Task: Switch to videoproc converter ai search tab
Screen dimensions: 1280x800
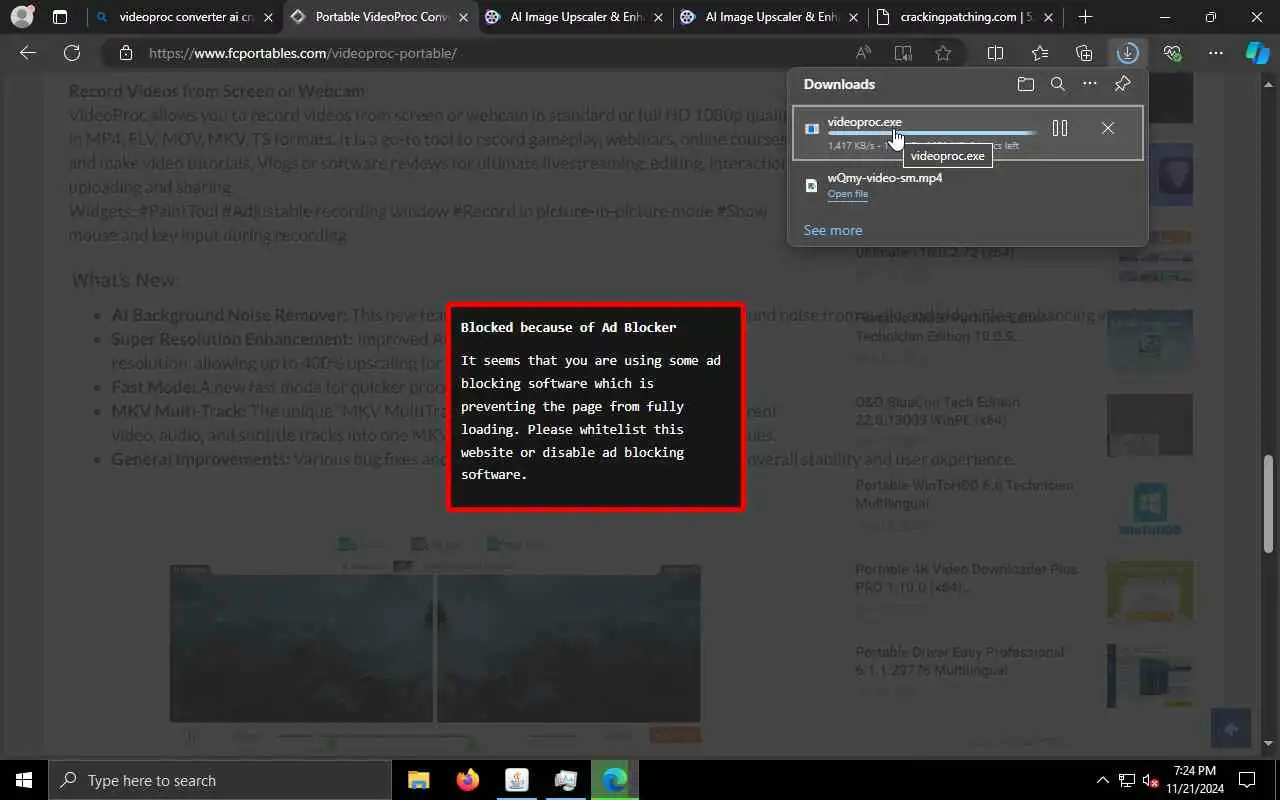Action: tap(186, 17)
